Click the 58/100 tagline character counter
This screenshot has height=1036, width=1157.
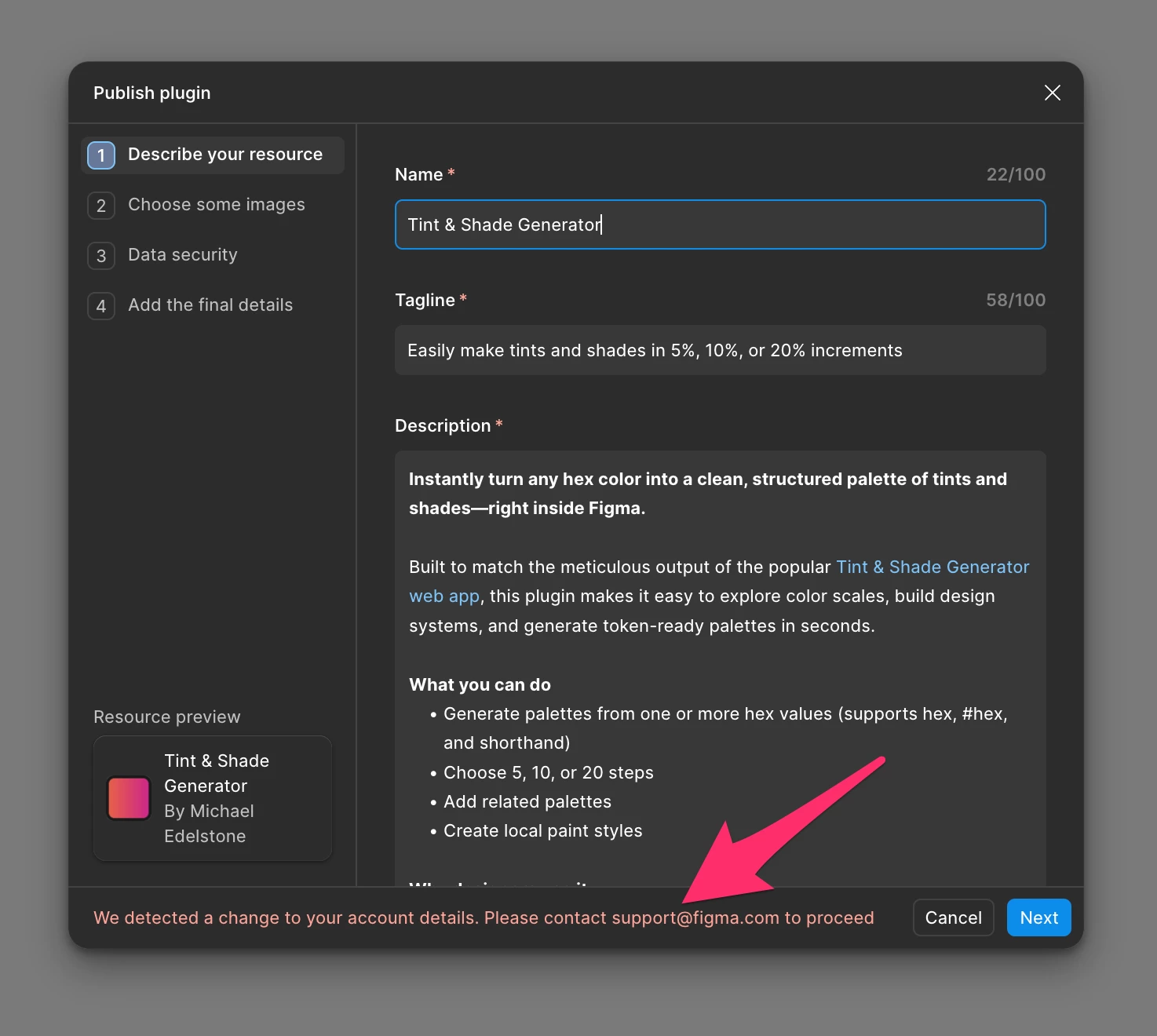pos(1016,300)
